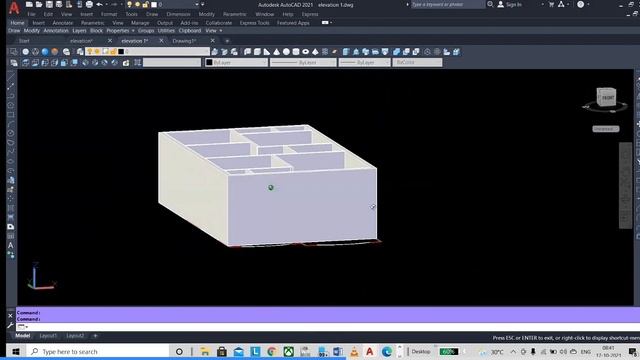Click the Undo arrow icon
Screen dimensions: 640x360
point(100,4)
